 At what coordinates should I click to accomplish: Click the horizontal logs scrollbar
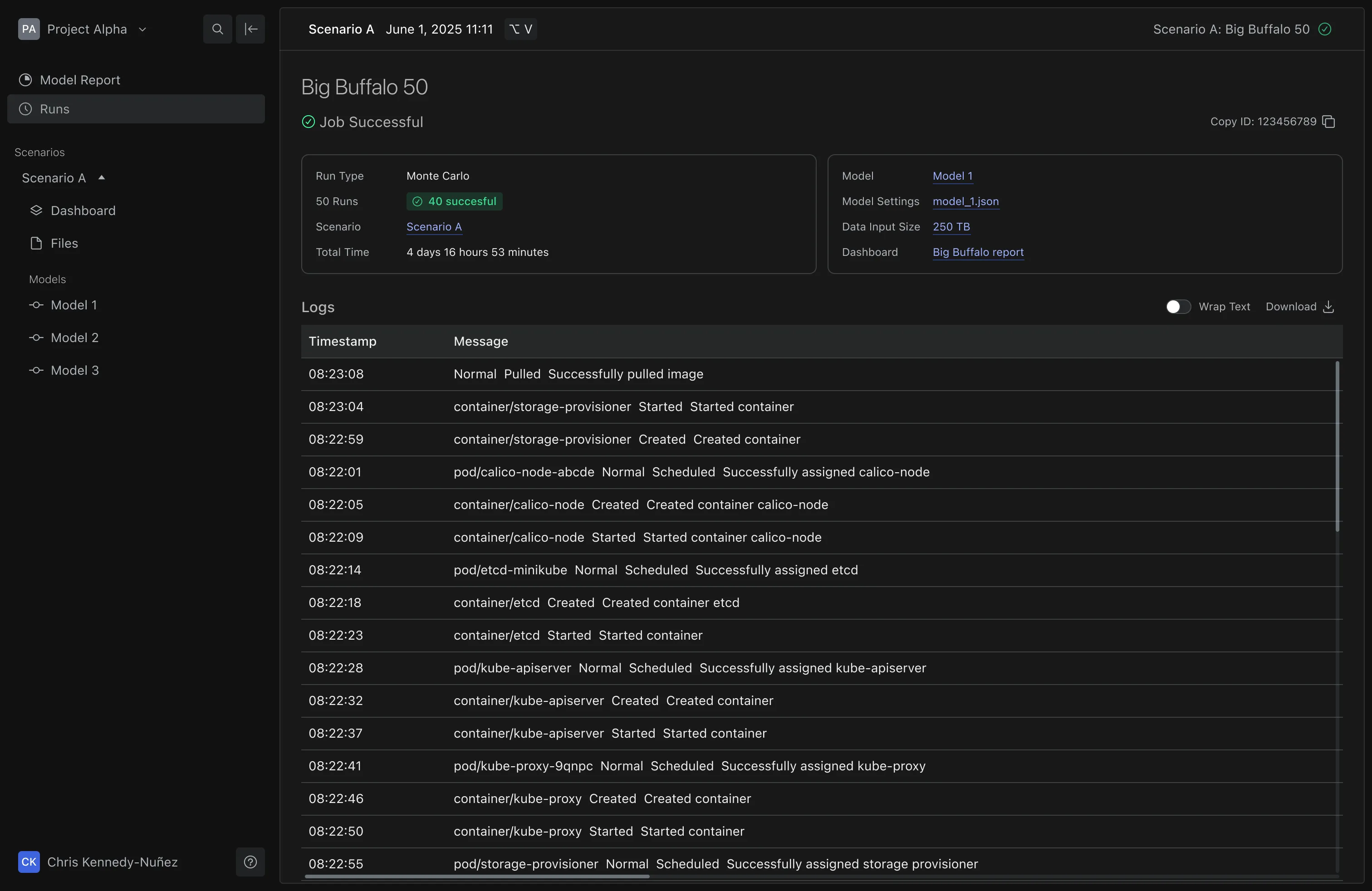click(x=477, y=876)
